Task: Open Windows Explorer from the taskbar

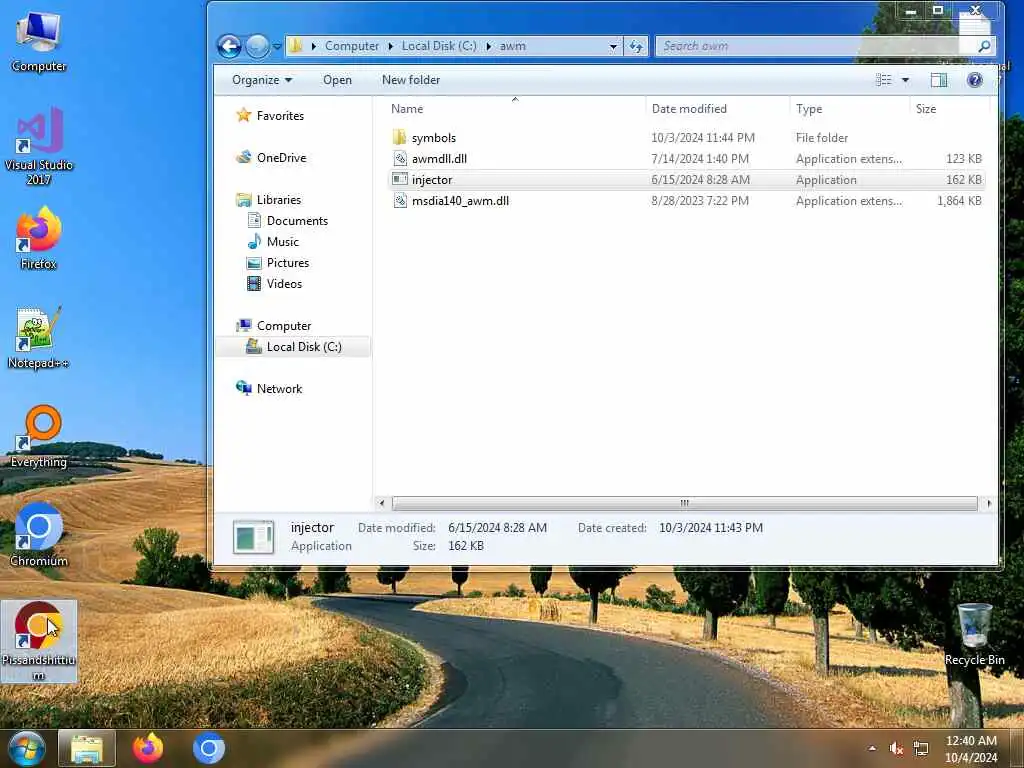Action: 87,748
